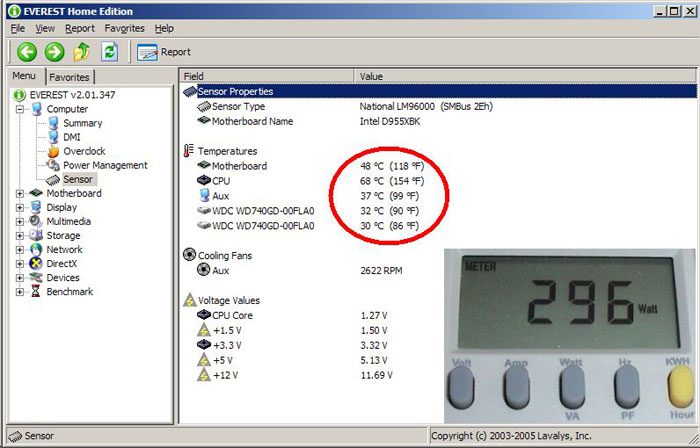Click the Devices icon in tree
This screenshot has height=448, width=700.
[36, 278]
